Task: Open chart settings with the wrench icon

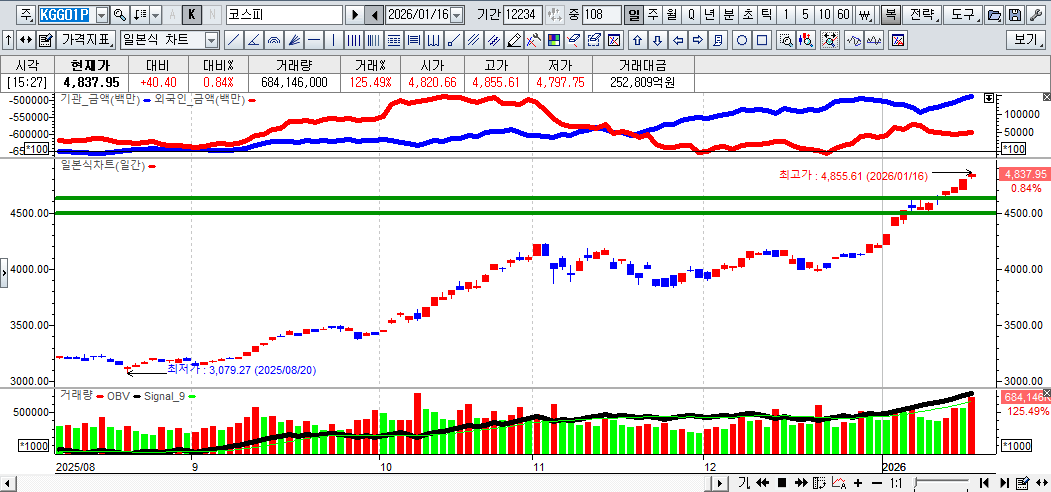Action: point(1035,15)
